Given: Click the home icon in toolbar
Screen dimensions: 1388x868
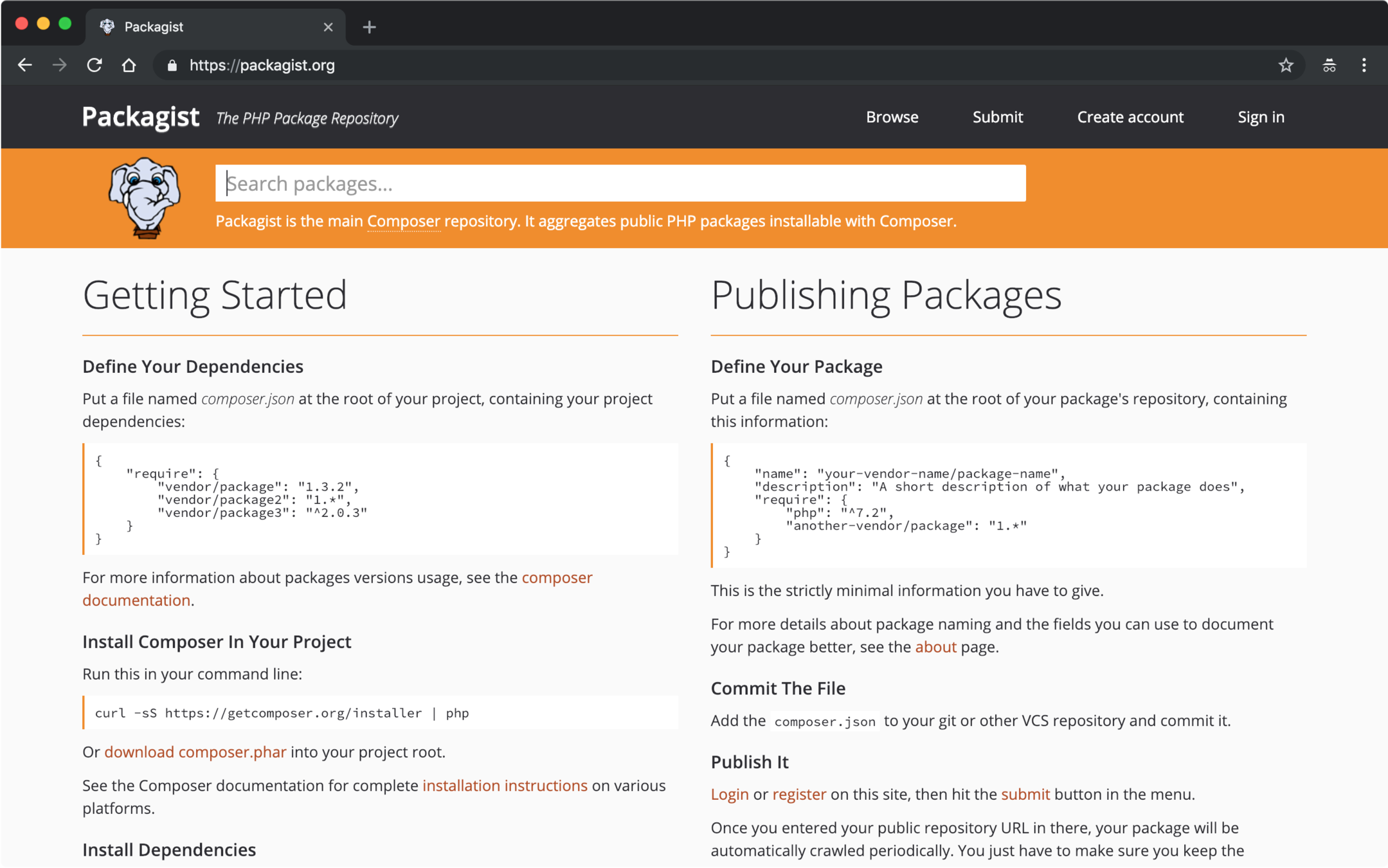Looking at the screenshot, I should pos(129,65).
